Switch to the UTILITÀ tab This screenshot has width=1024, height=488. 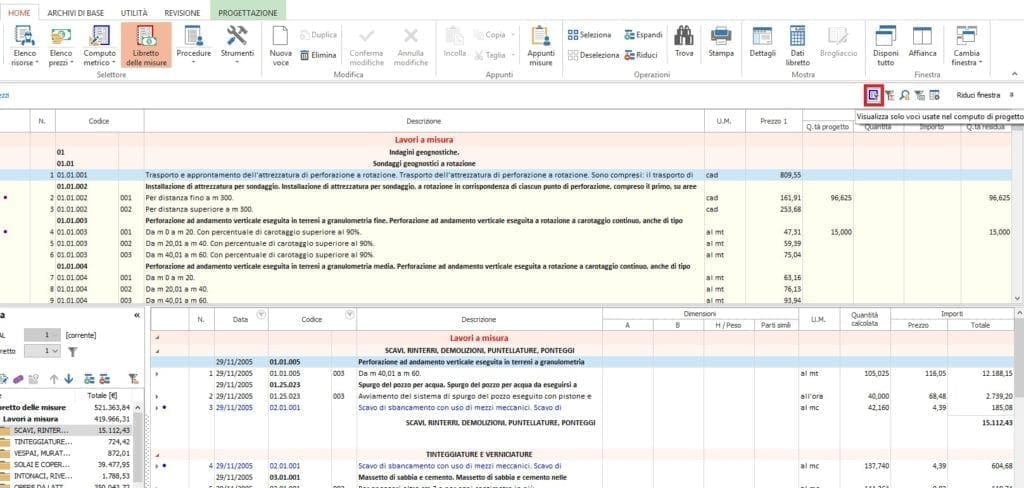[x=134, y=12]
